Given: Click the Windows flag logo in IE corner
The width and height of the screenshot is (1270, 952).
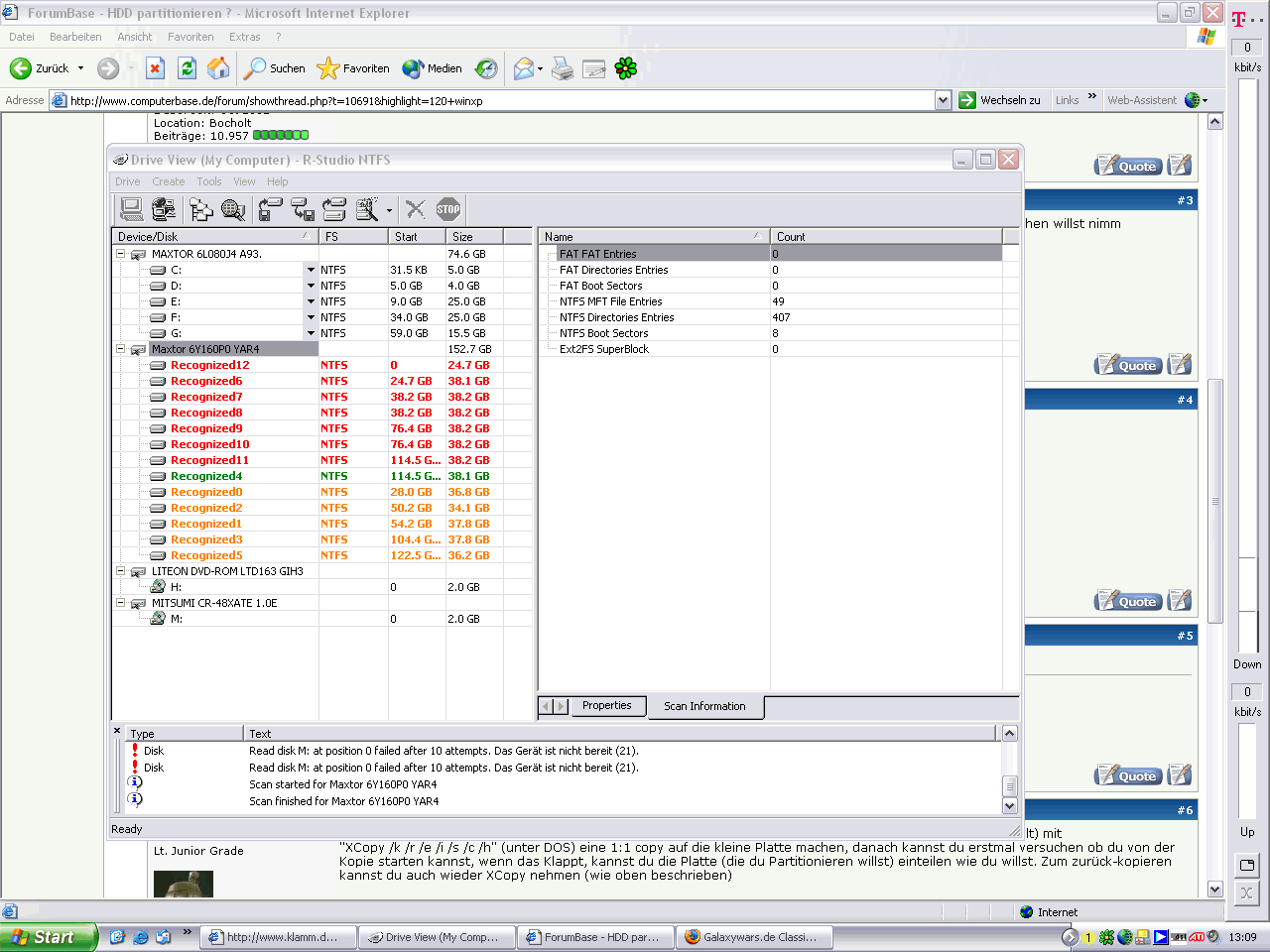Looking at the screenshot, I should tap(1206, 37).
